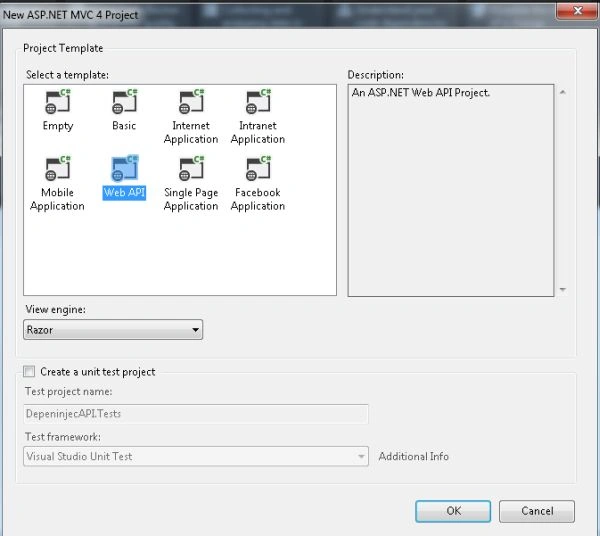Open the Additional Info link
This screenshot has width=600, height=536.
pyautogui.click(x=414, y=456)
